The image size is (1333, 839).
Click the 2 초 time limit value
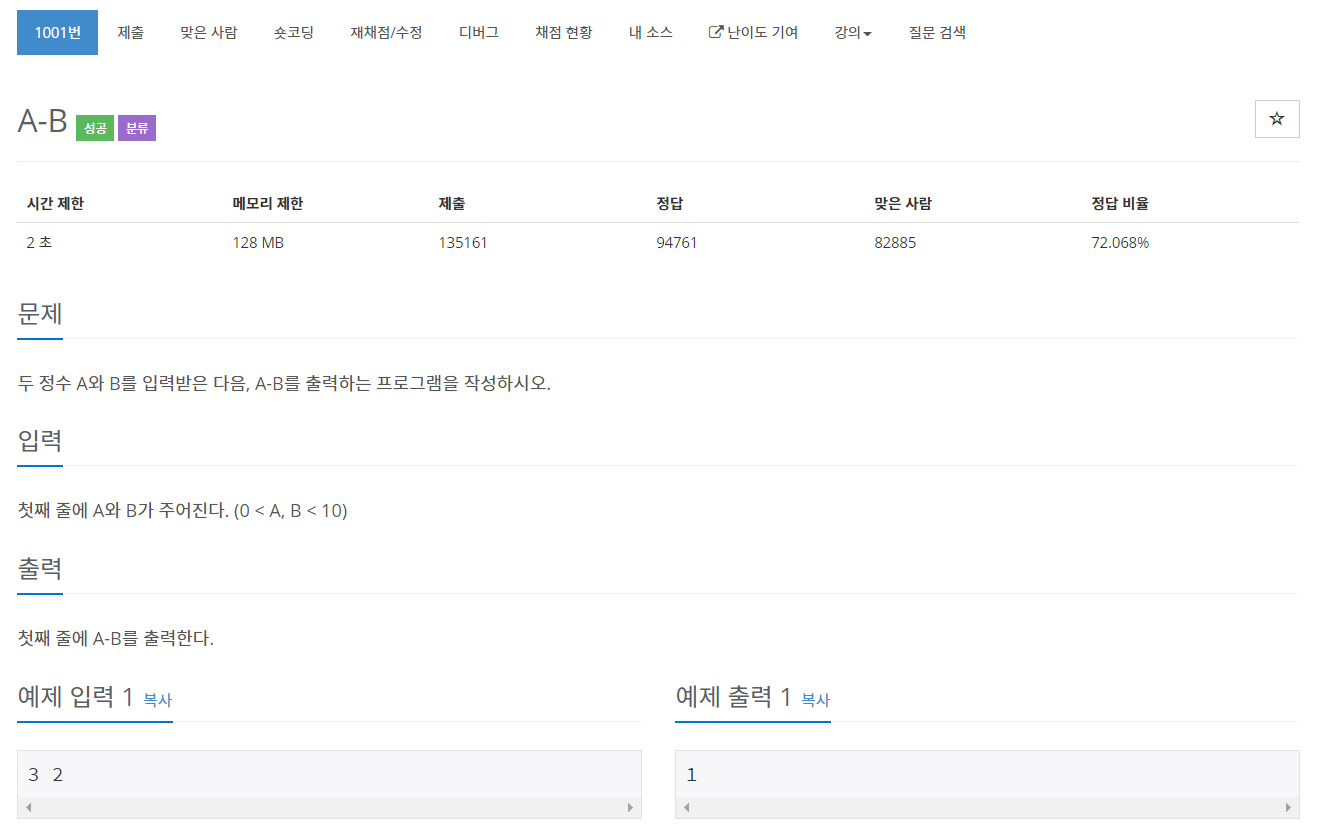coord(39,242)
